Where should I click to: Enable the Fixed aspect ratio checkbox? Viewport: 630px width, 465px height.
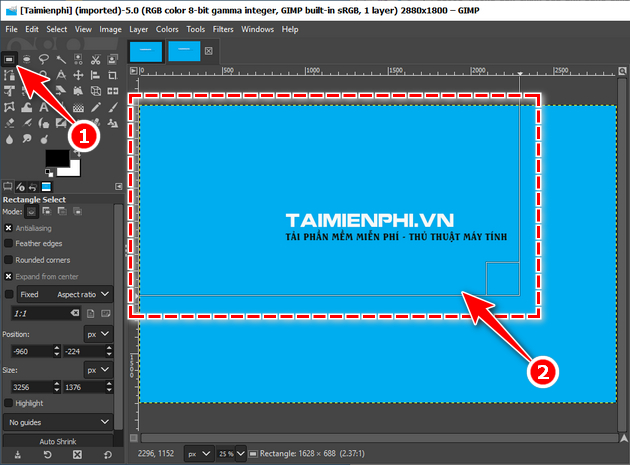point(8,295)
